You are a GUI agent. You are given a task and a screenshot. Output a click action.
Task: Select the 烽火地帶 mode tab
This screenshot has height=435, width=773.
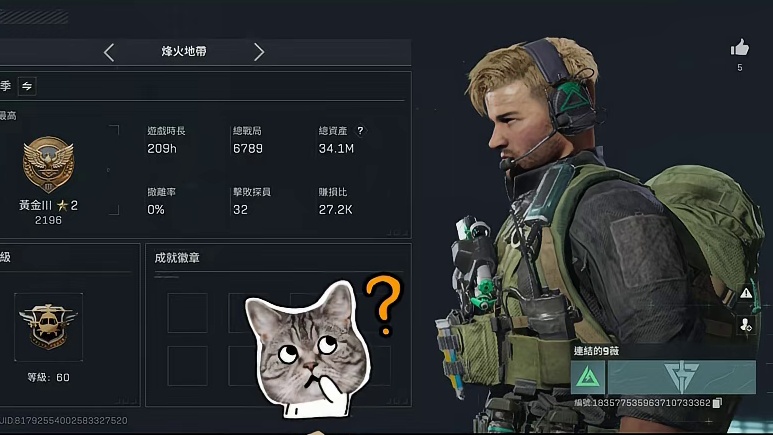tap(184, 51)
